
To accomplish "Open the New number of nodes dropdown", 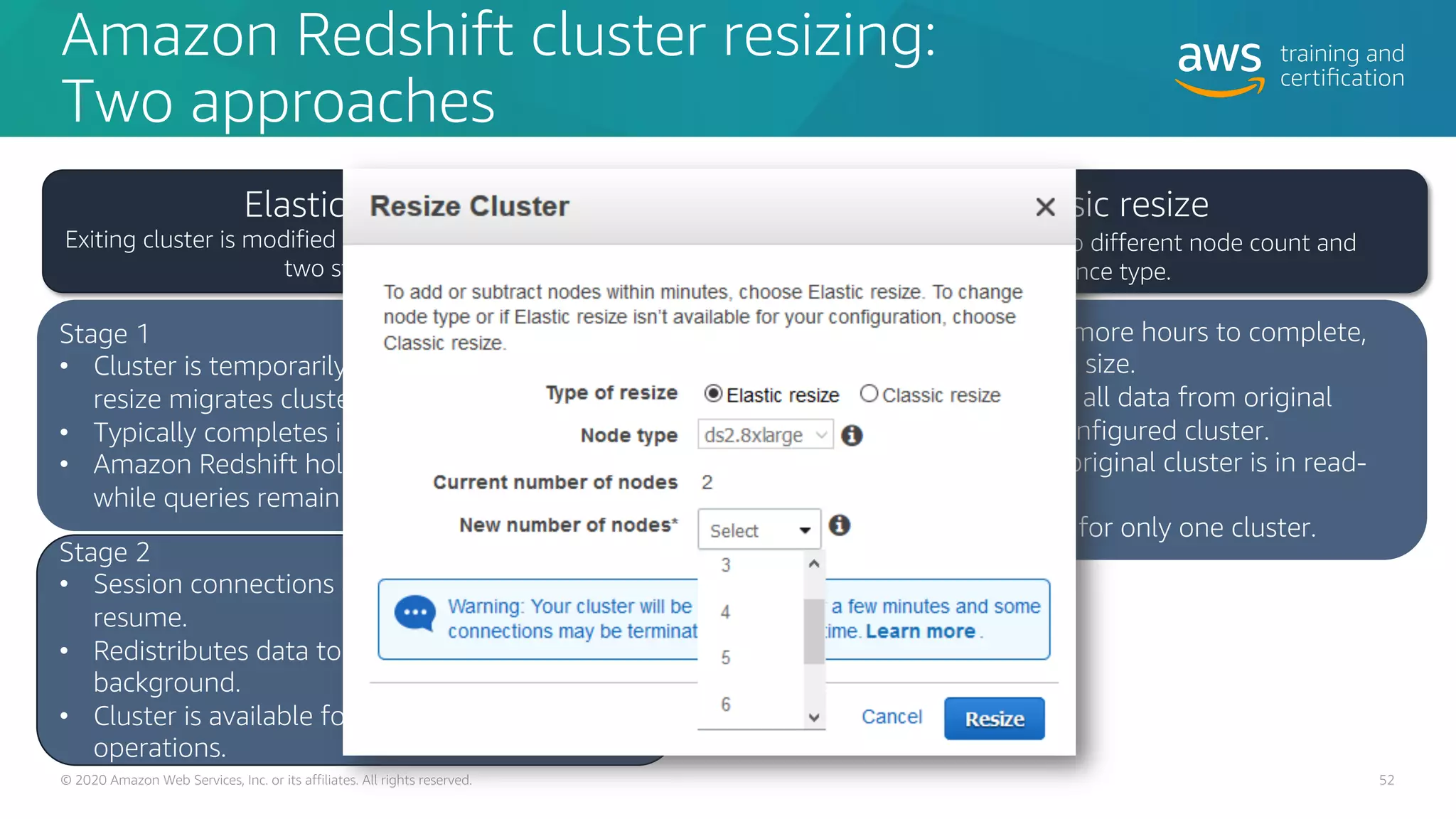I will [x=759, y=529].
